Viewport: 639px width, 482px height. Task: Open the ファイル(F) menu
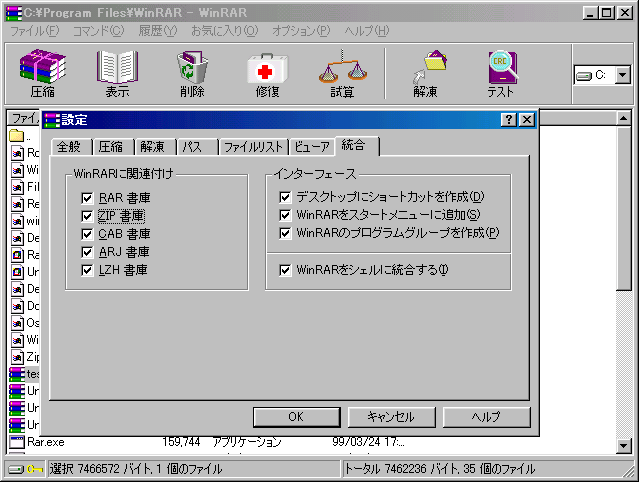[x=35, y=31]
